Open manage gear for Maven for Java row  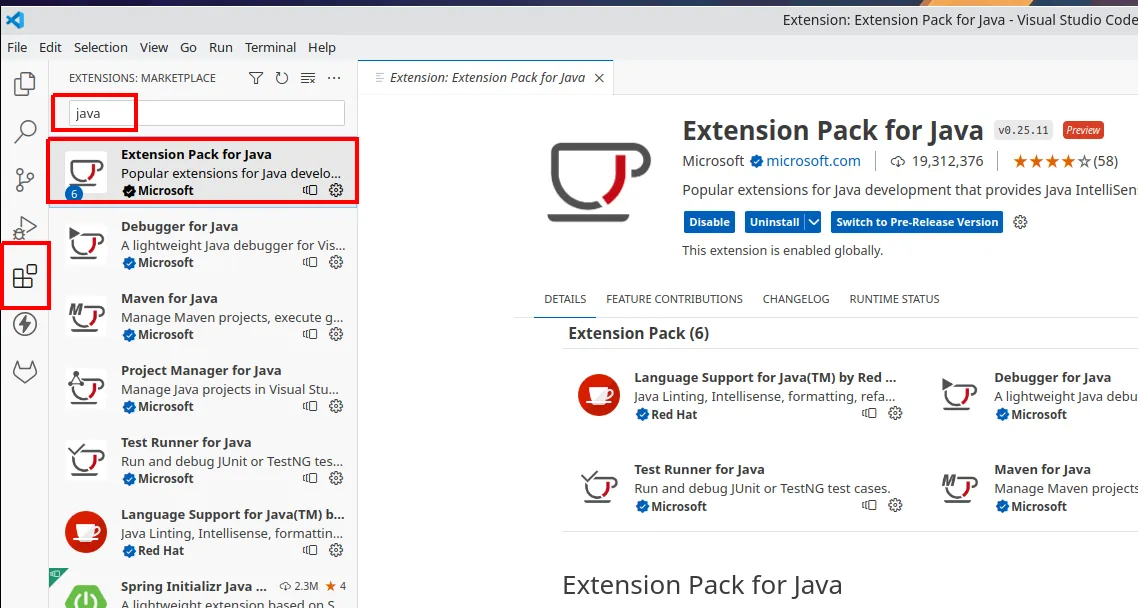335,334
